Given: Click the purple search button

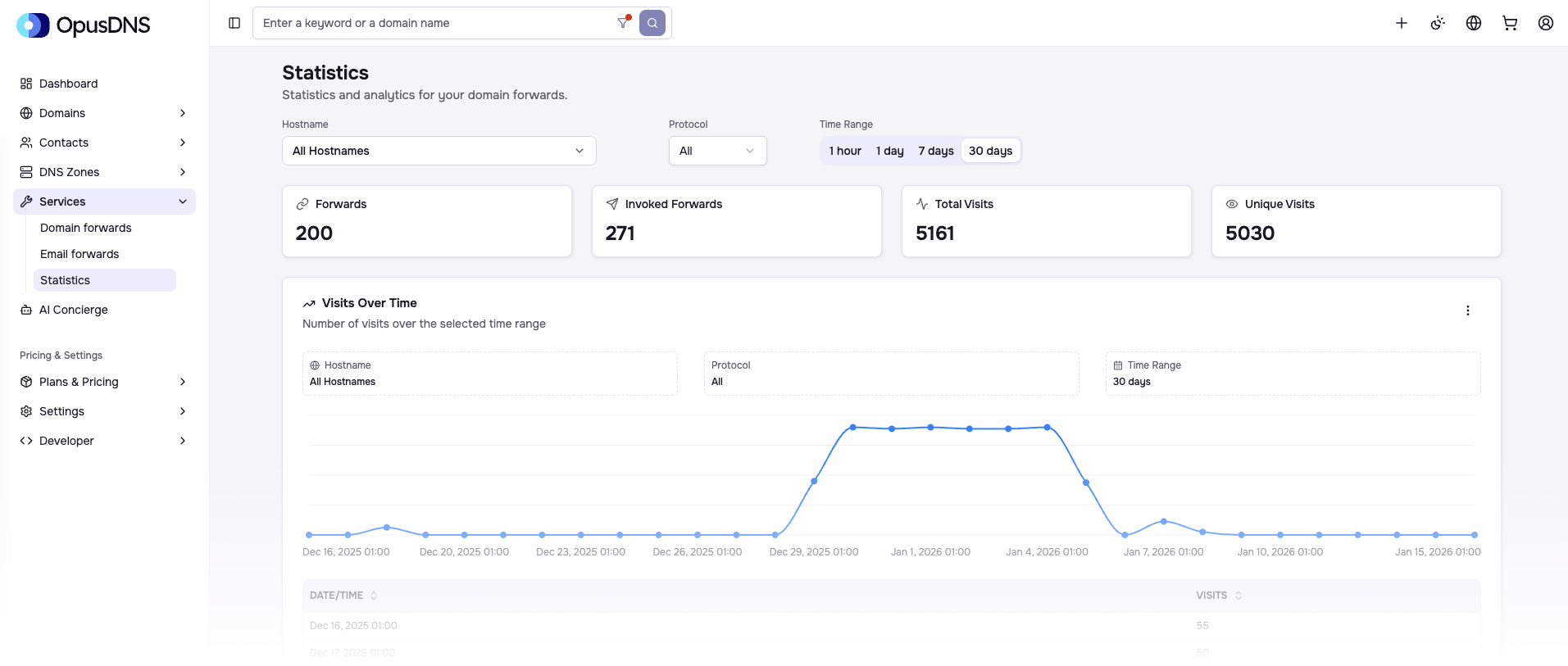Looking at the screenshot, I should tap(652, 23).
